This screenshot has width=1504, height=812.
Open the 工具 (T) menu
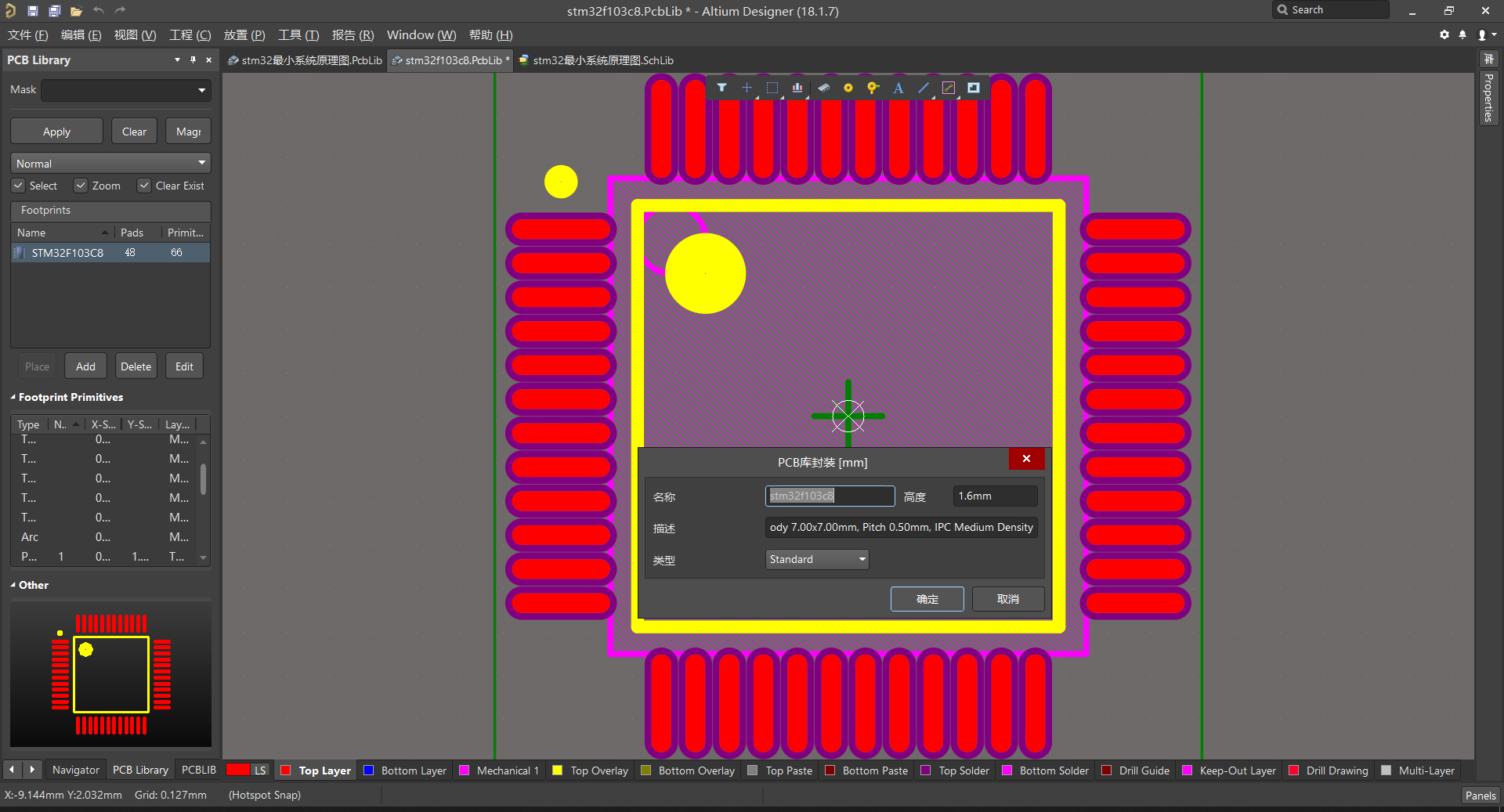click(x=298, y=35)
